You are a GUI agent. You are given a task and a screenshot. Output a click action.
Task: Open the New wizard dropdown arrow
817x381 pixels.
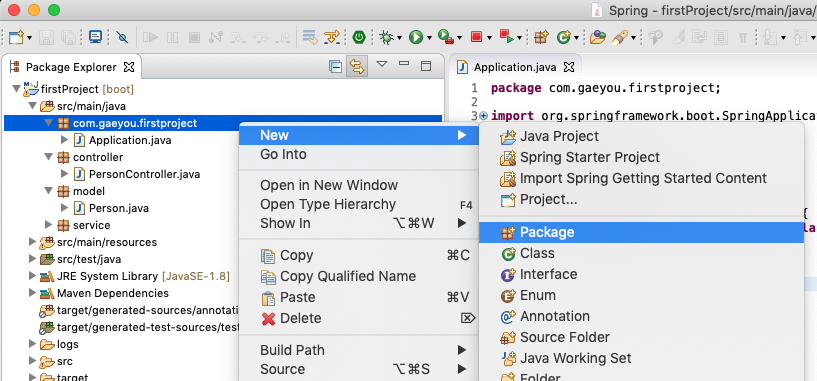(x=29, y=38)
